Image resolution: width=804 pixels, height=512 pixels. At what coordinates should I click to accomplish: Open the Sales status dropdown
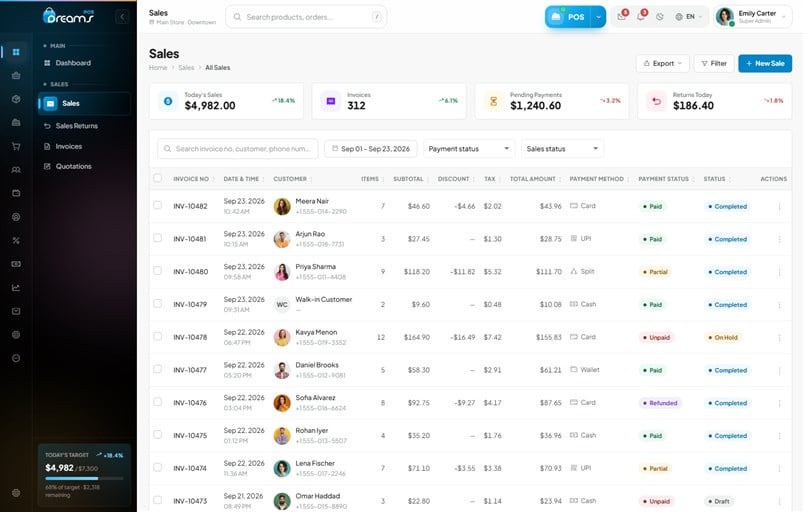562,149
